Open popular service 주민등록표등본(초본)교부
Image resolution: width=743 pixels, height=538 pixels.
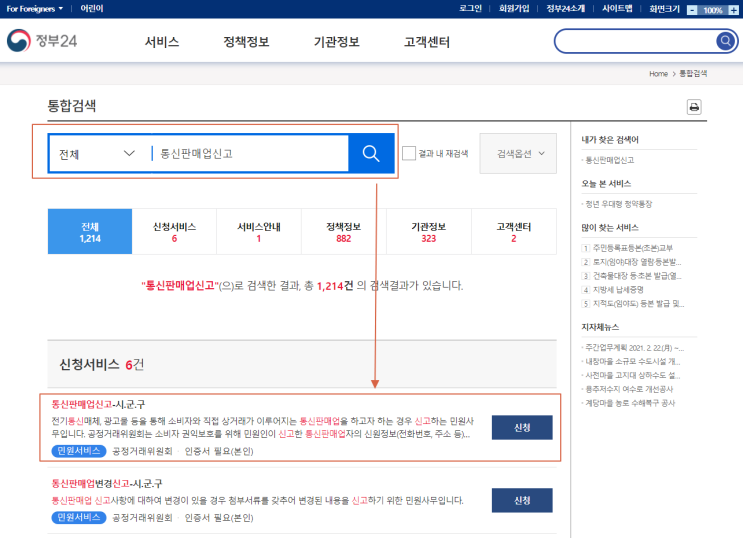(633, 248)
